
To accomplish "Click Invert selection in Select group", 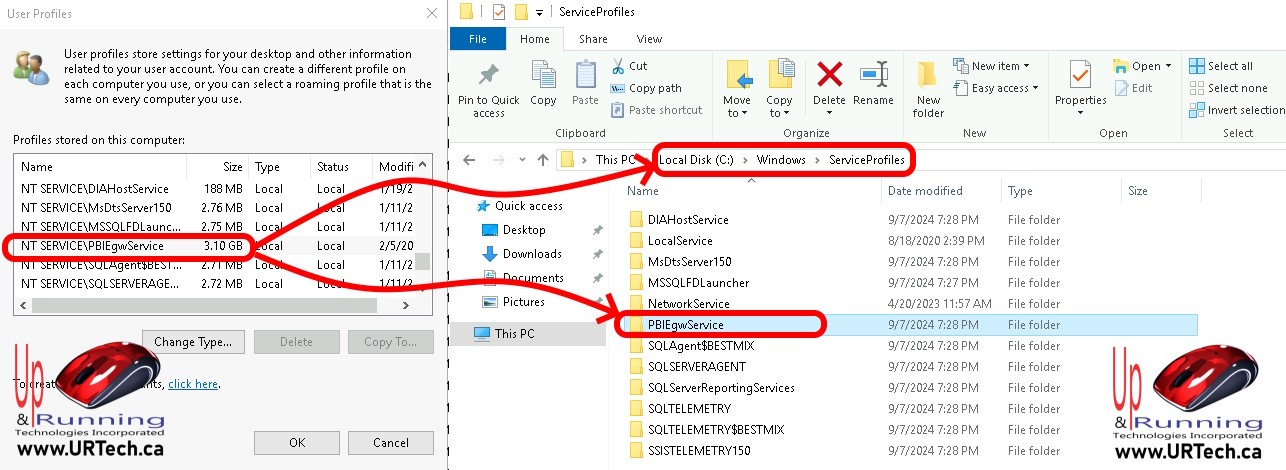I will 1197,110.
